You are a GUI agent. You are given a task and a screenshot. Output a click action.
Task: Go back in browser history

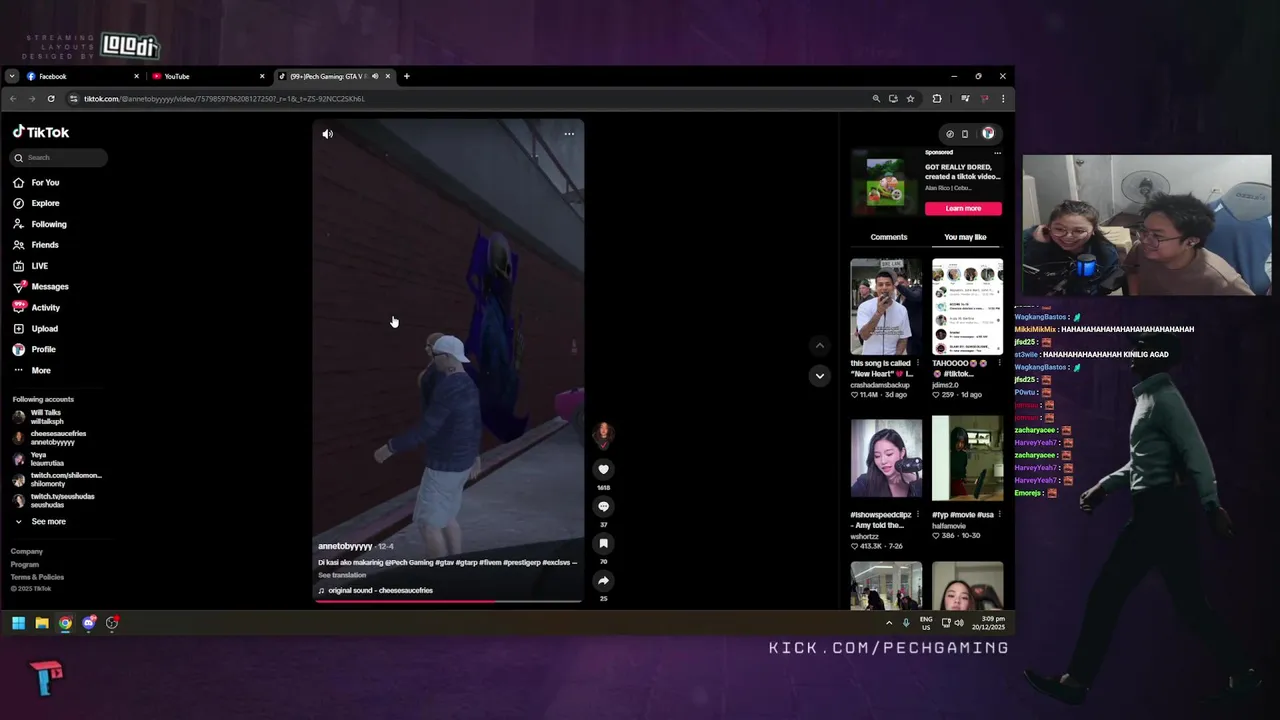point(13,99)
